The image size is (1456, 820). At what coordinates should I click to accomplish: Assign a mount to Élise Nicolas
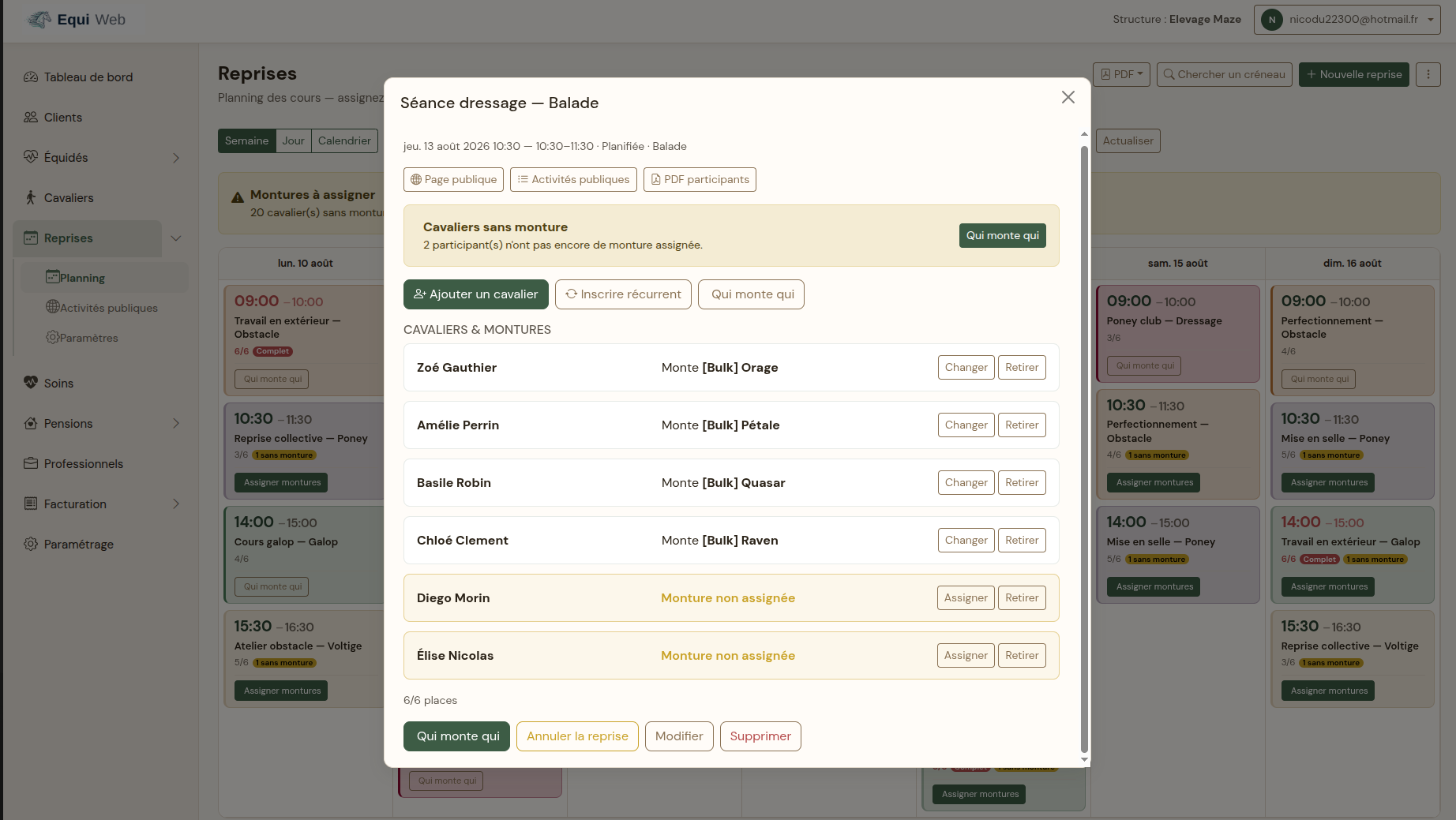(x=966, y=655)
